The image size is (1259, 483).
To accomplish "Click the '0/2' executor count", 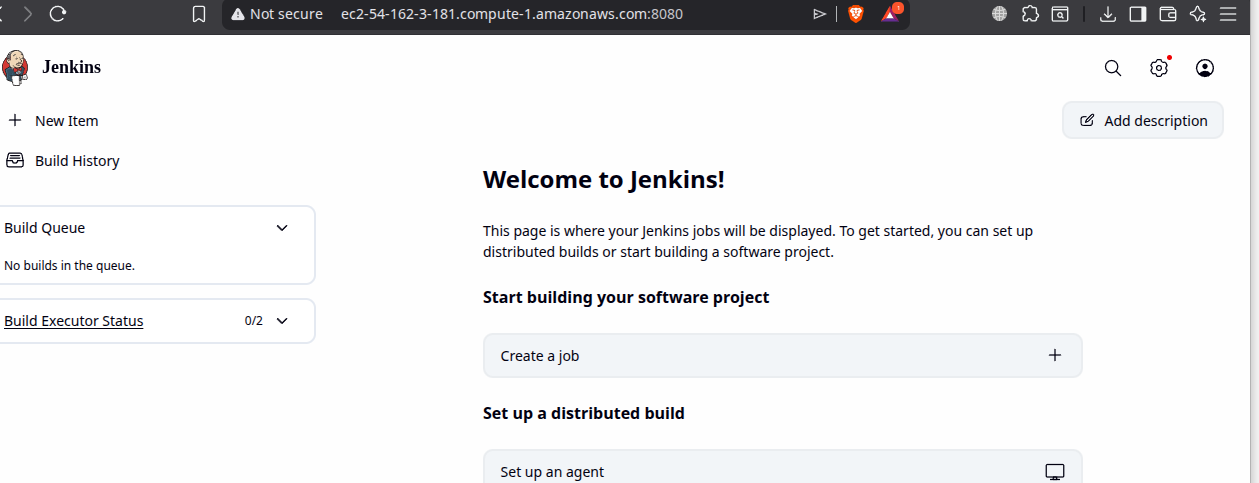I will 254,321.
